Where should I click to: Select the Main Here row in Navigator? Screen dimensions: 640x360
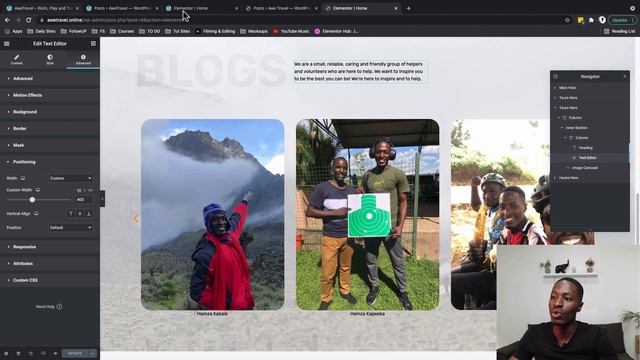(590, 88)
